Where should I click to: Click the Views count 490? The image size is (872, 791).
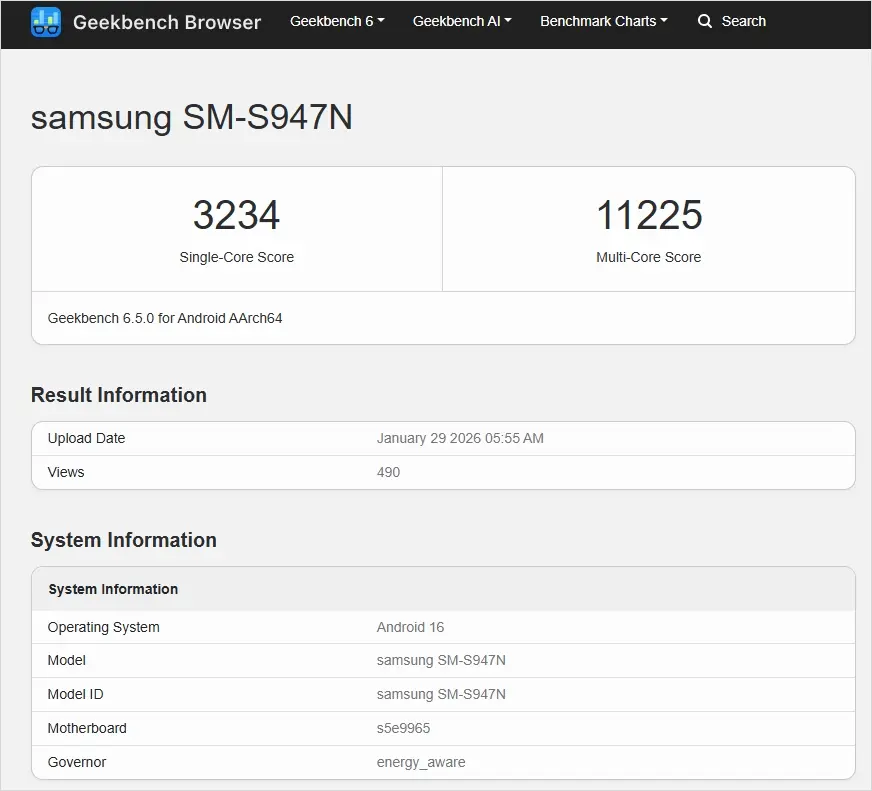(388, 472)
